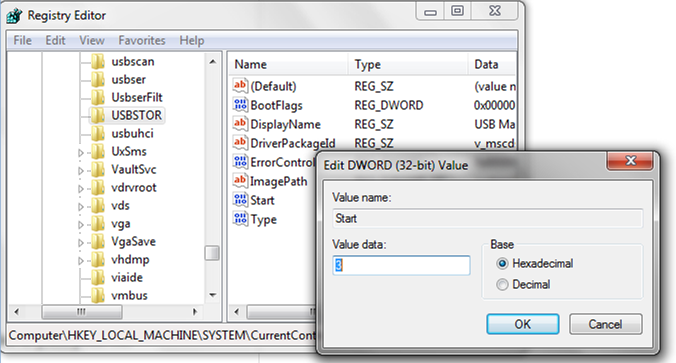Viewport: 676px width, 363px height.
Task: Select the USBSTOR key label
Action: coord(137,116)
